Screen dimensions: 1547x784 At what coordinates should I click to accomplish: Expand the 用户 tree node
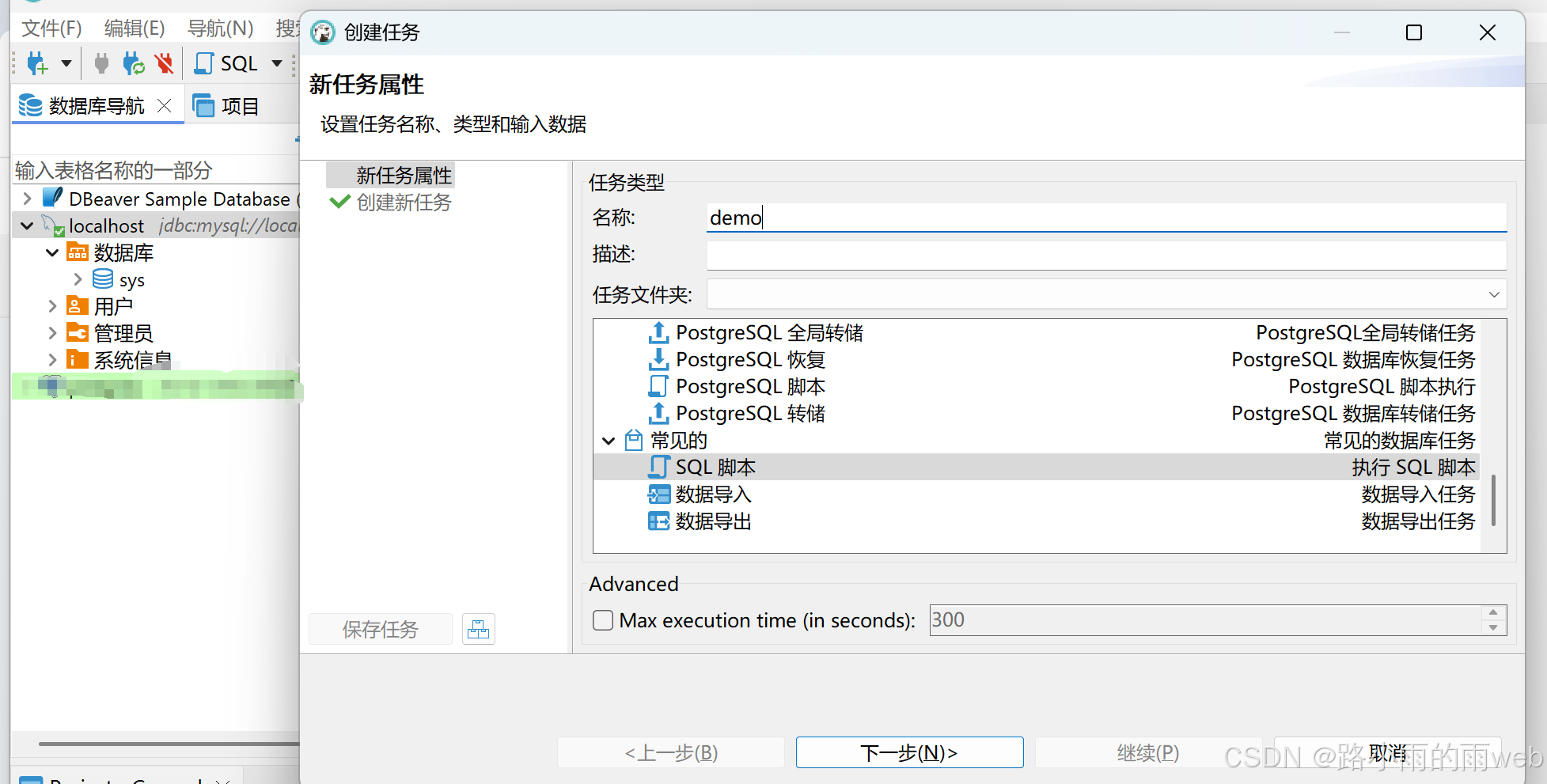click(x=52, y=306)
